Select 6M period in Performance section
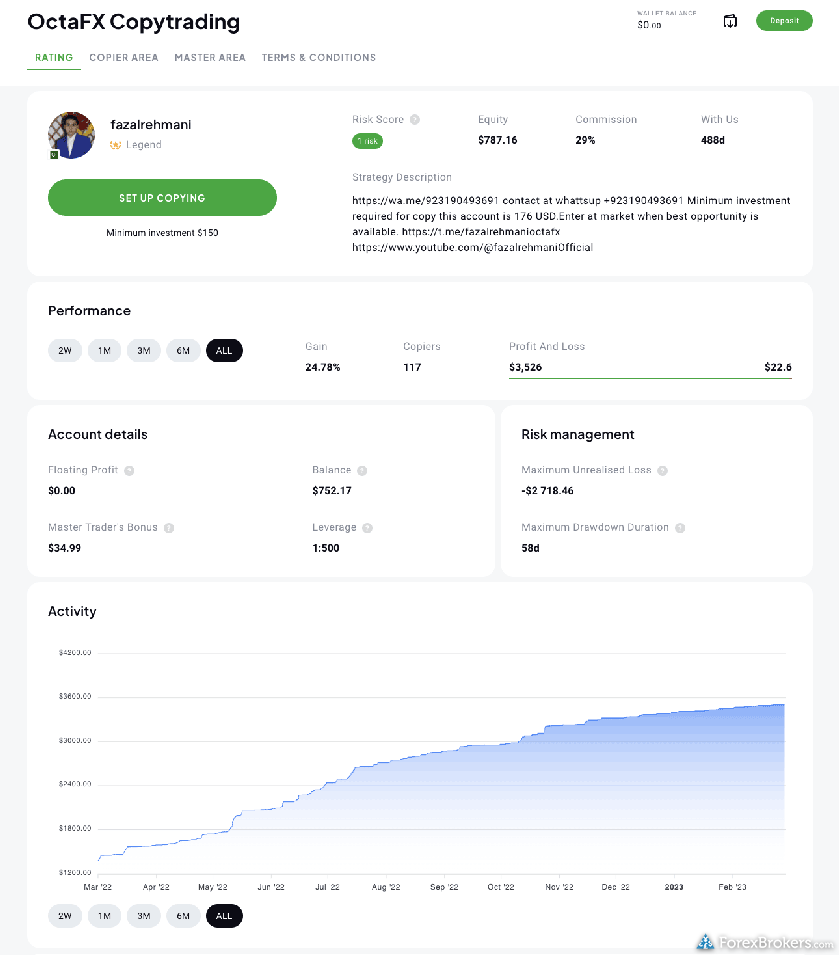Screen dimensions: 839x955 pos(183,351)
